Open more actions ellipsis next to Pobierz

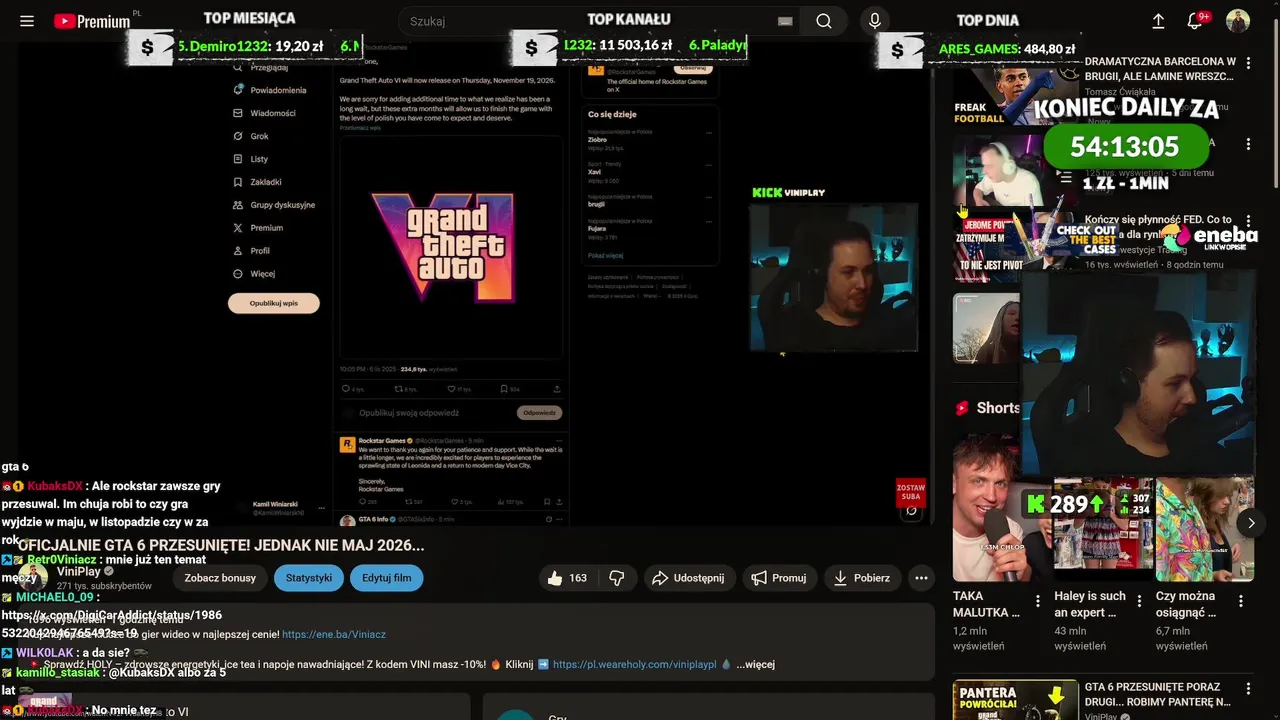(921, 578)
